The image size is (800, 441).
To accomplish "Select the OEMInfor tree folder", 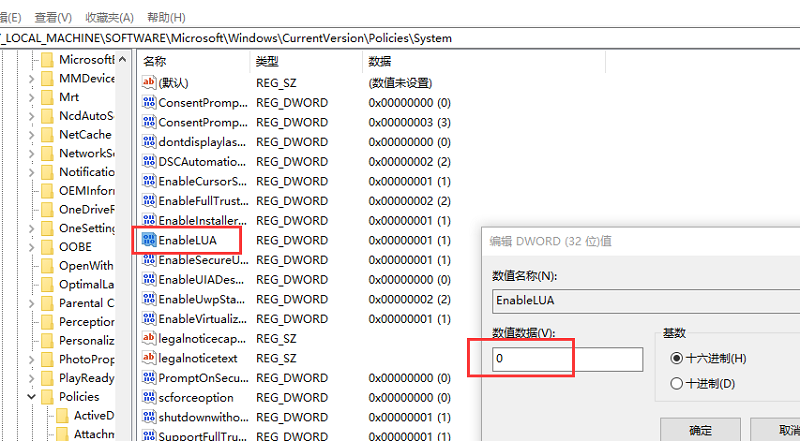I will [87, 191].
